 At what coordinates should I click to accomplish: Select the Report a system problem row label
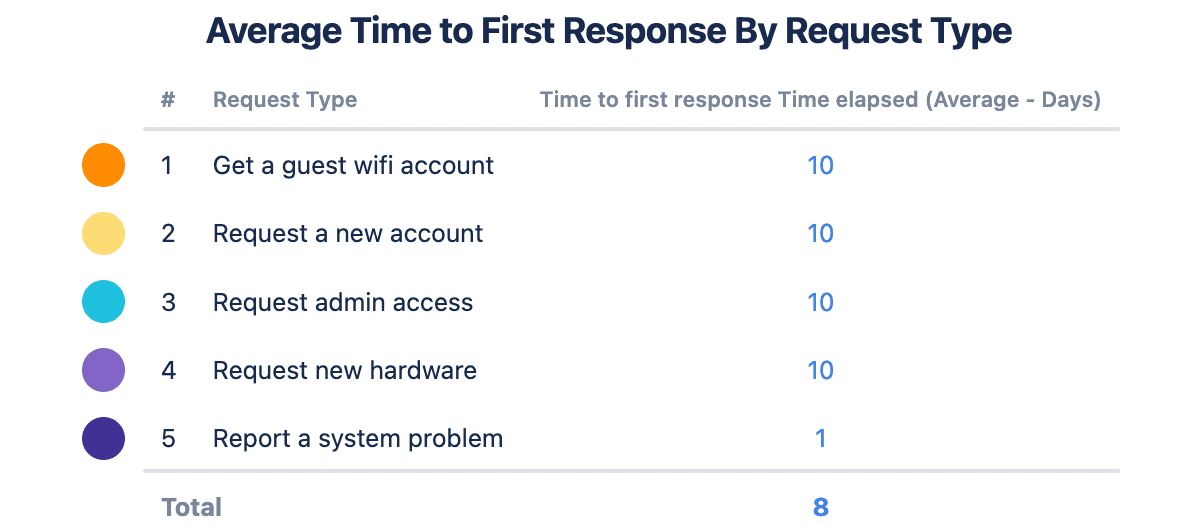[358, 438]
